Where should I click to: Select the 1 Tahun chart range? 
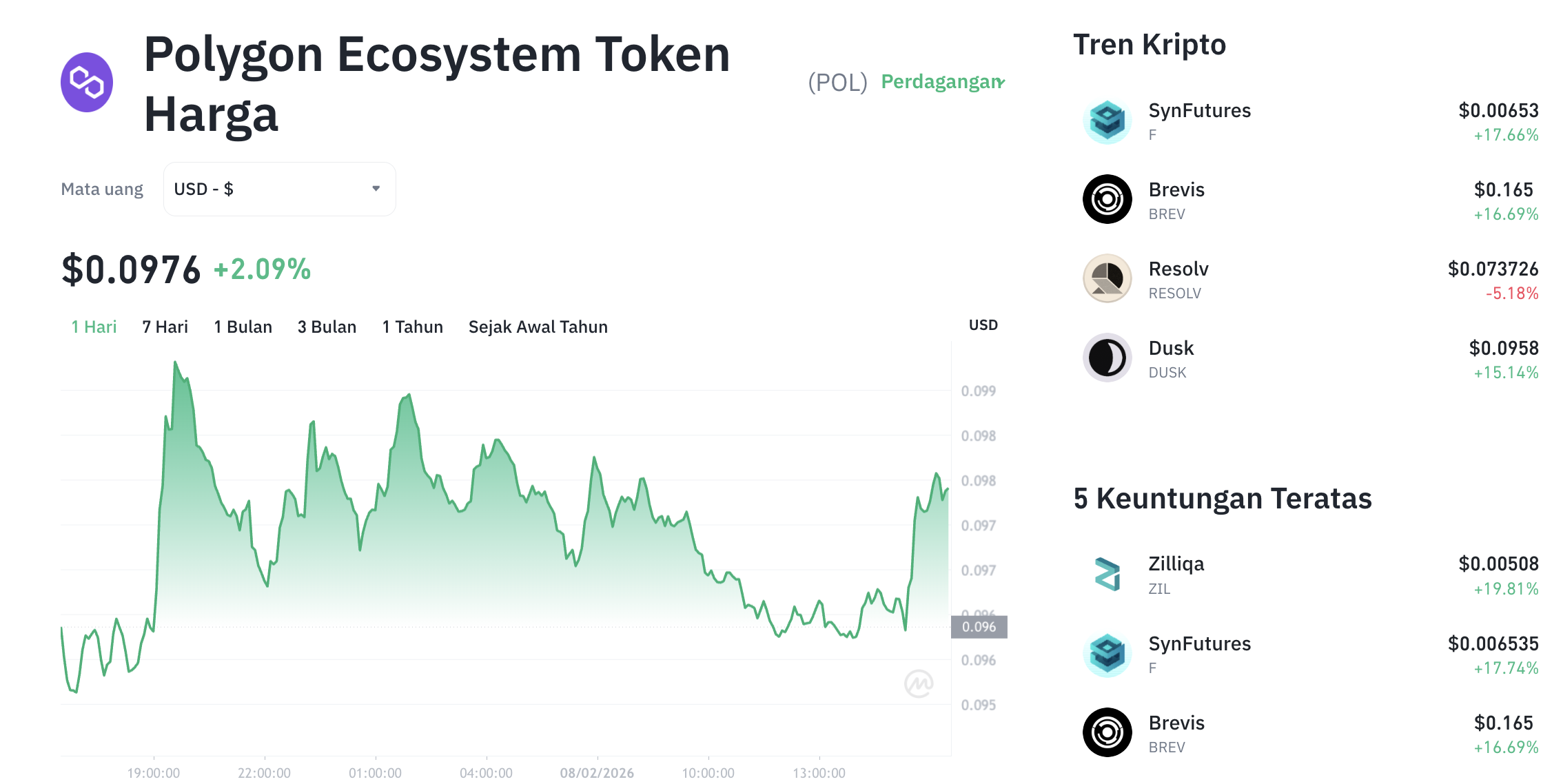(x=412, y=327)
